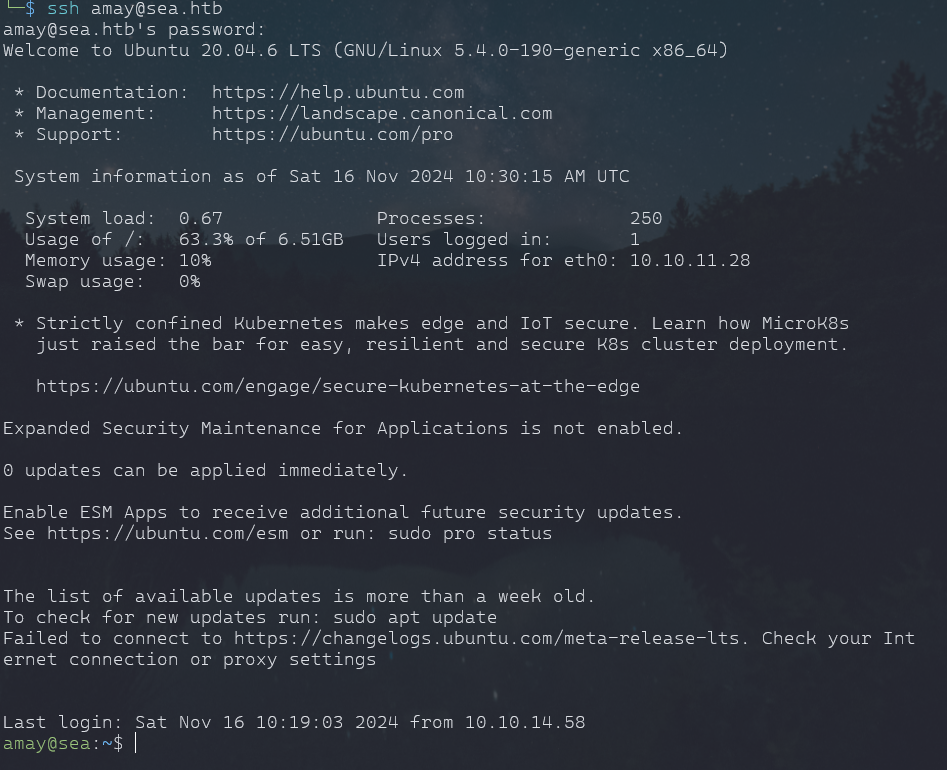Click the System load value 0.67
The width and height of the screenshot is (947, 770).
point(200,218)
